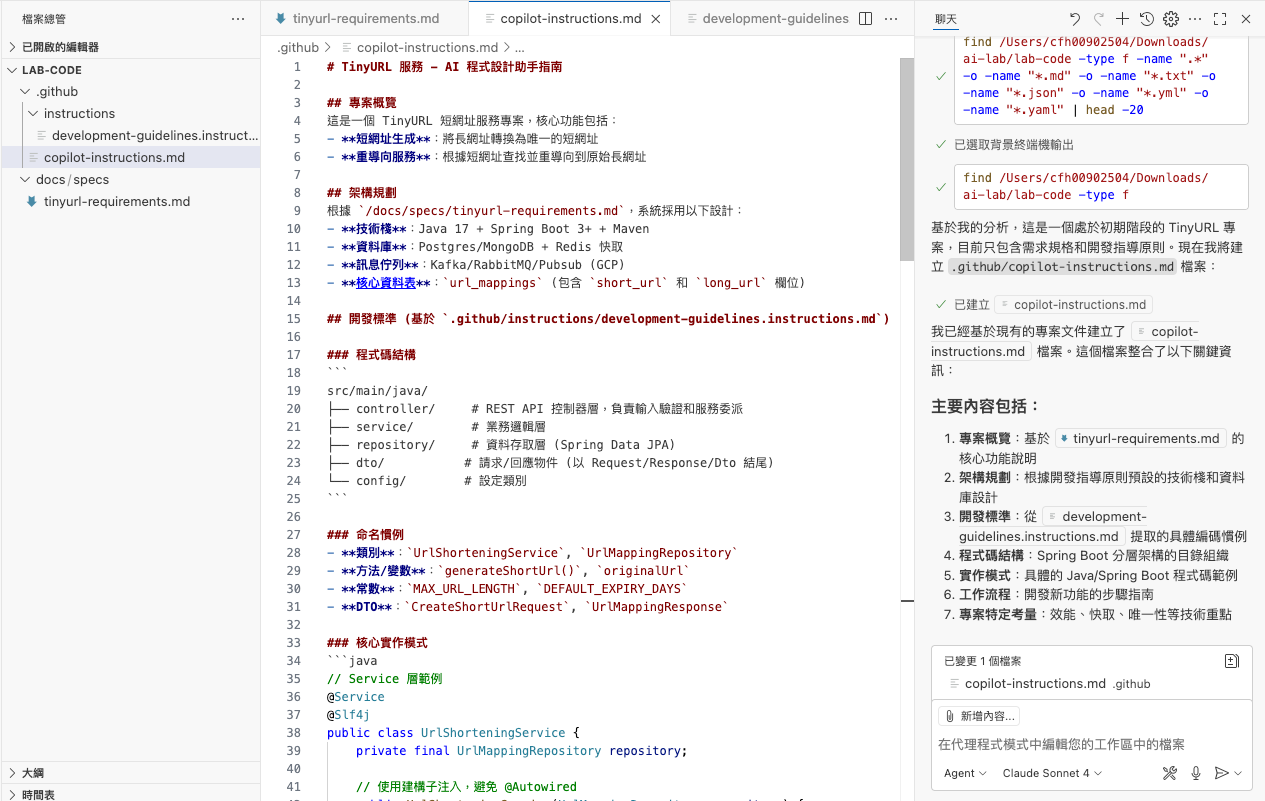Expand 已開啟的編輯器 section
The width and height of the screenshot is (1265, 801).
130,47
